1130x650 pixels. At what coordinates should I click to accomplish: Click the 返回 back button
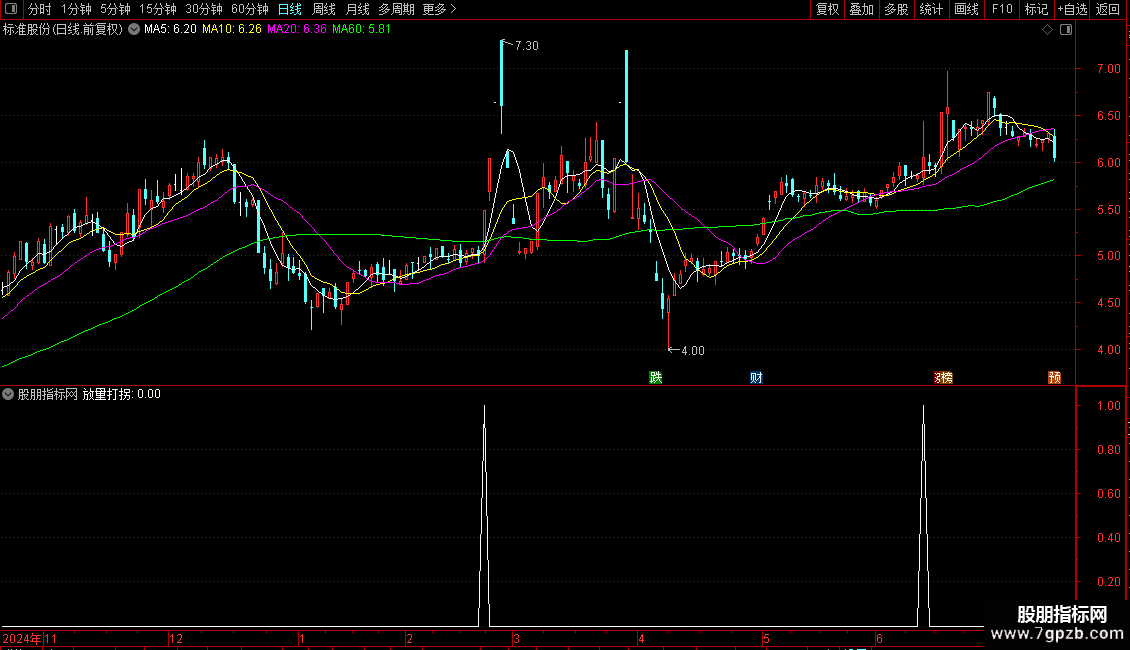(x=1108, y=9)
